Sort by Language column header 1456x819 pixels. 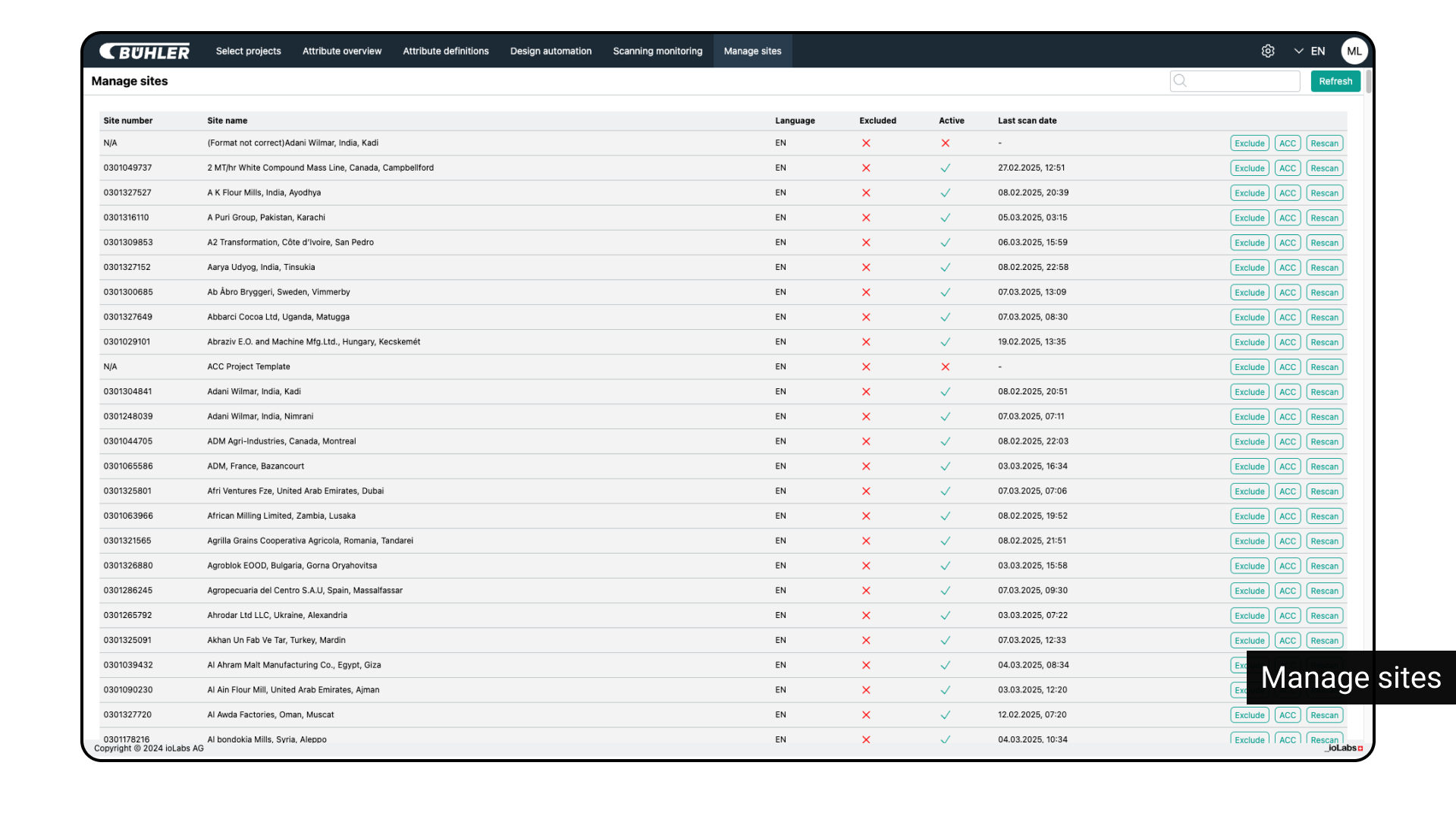(x=795, y=121)
